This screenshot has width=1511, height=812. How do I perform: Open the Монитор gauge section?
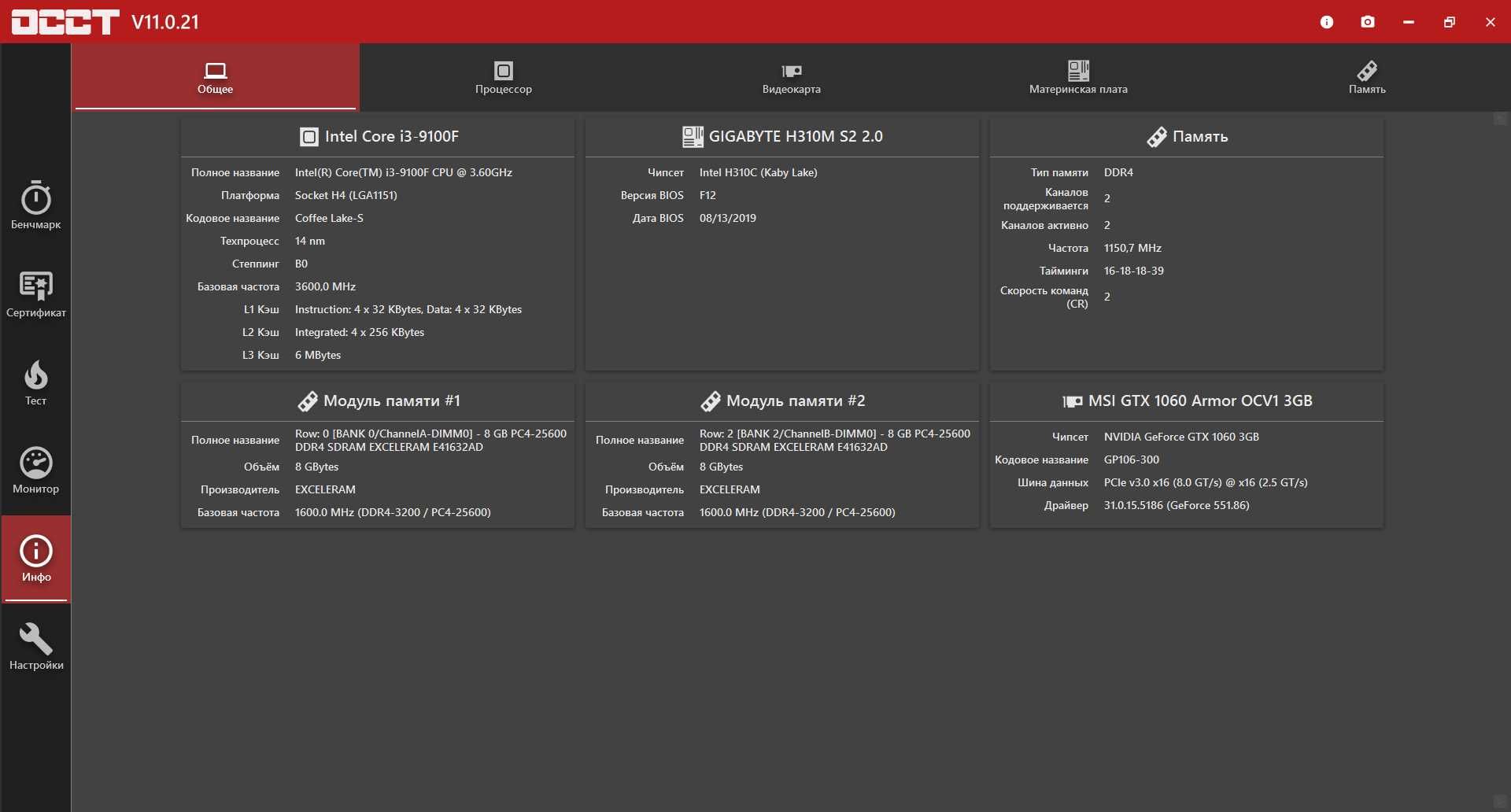tap(35, 471)
